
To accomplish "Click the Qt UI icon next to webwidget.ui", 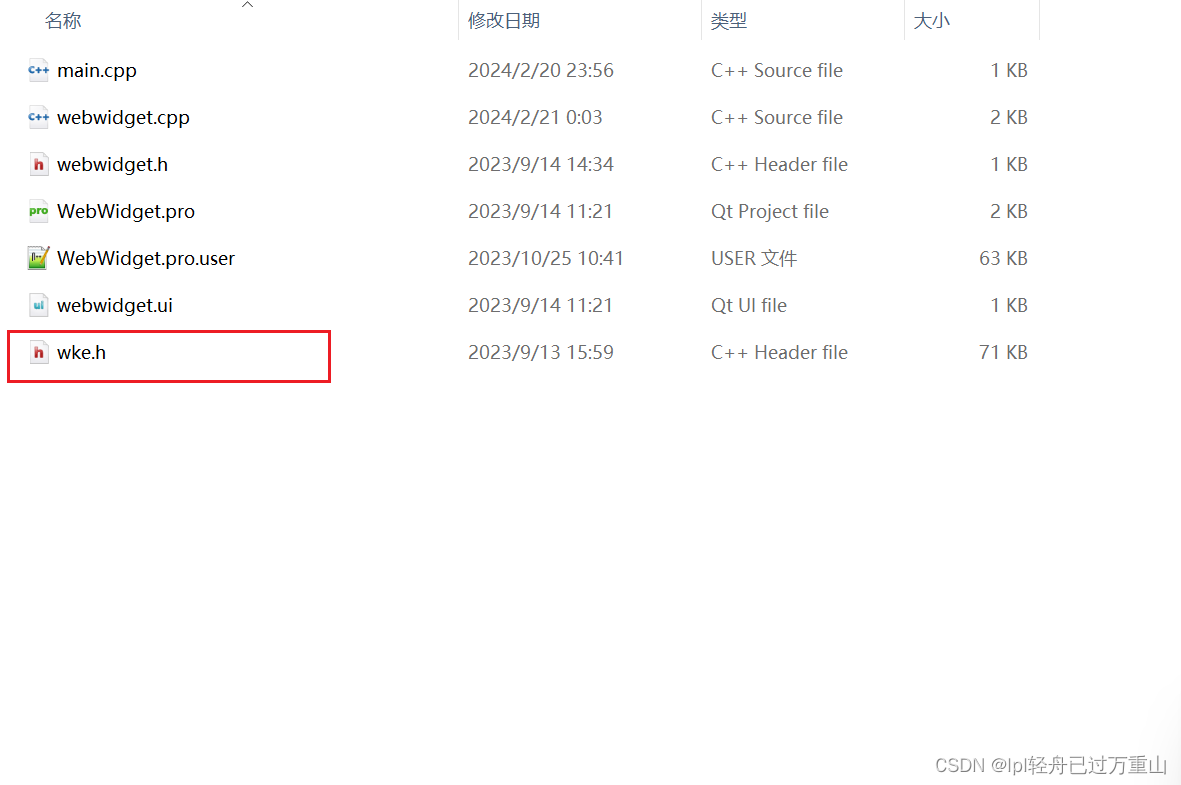I will click(38, 305).
